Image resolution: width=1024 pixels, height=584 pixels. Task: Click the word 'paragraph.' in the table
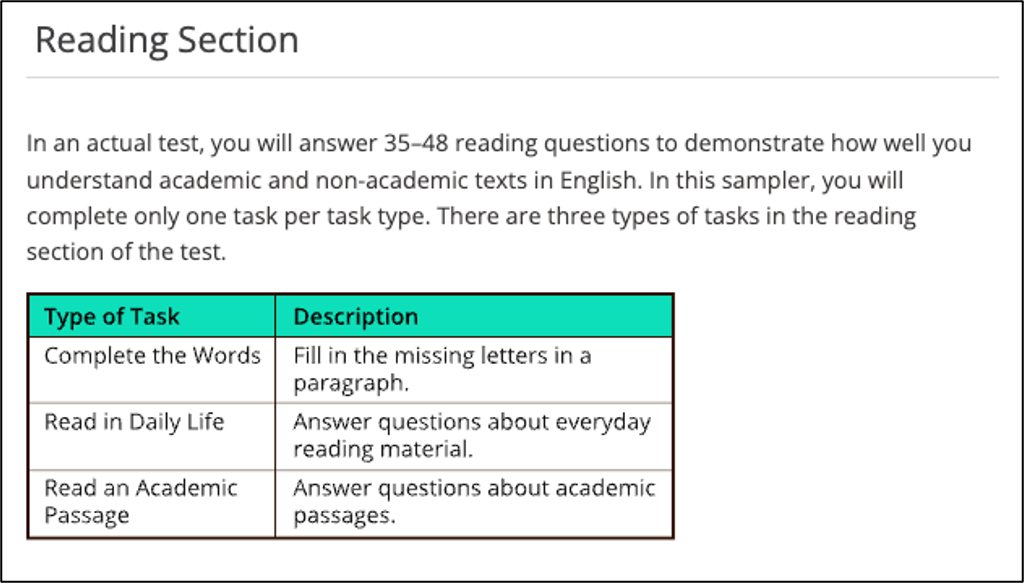[351, 384]
